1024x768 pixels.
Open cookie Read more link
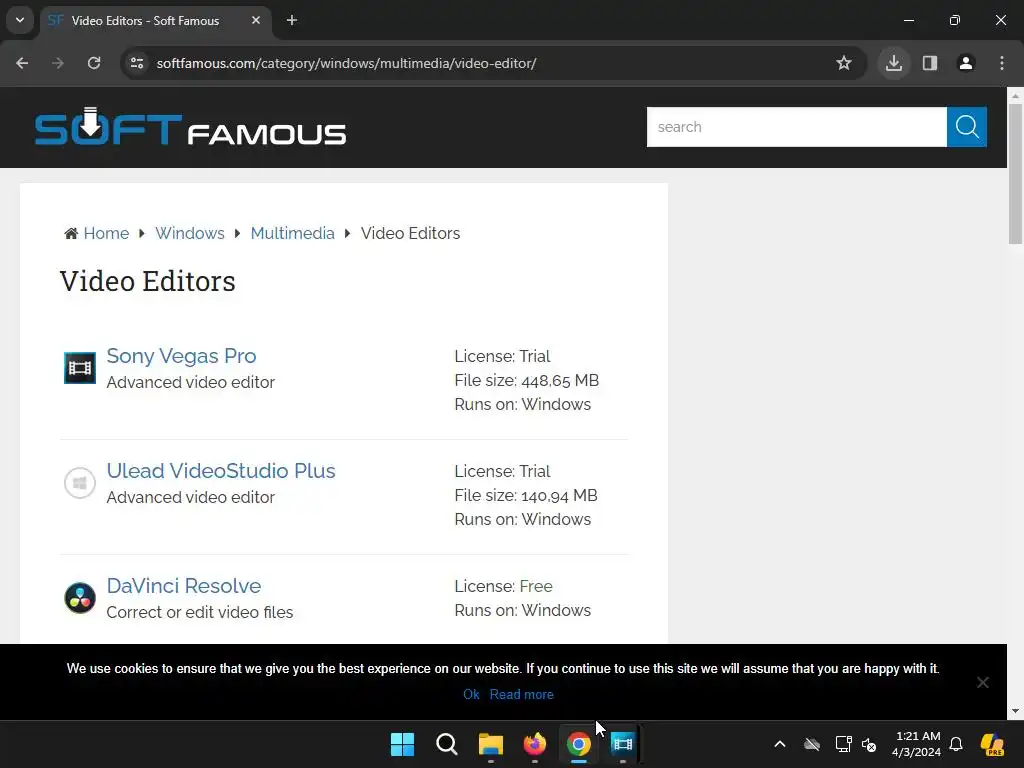pos(522,694)
